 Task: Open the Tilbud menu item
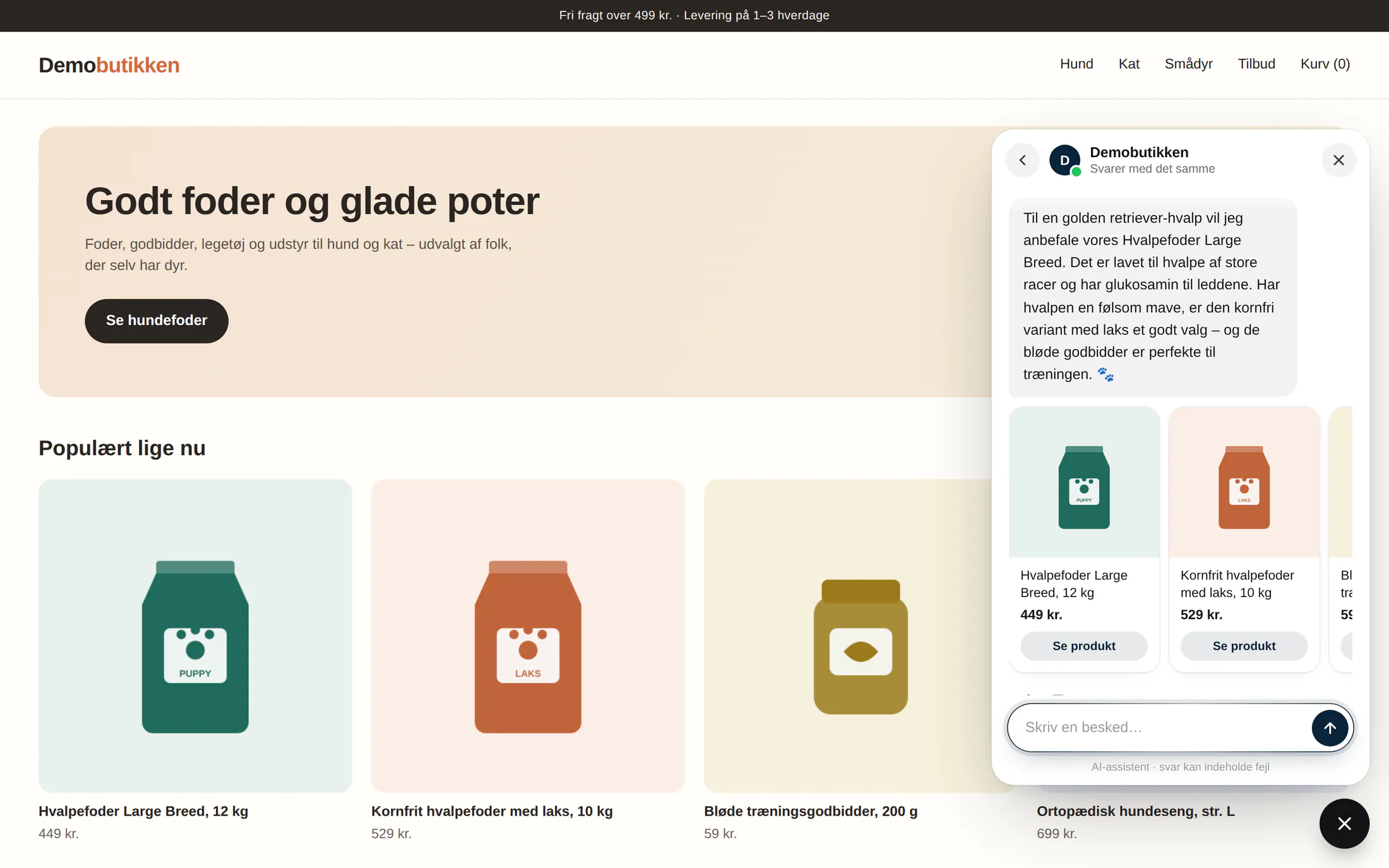[x=1256, y=64]
